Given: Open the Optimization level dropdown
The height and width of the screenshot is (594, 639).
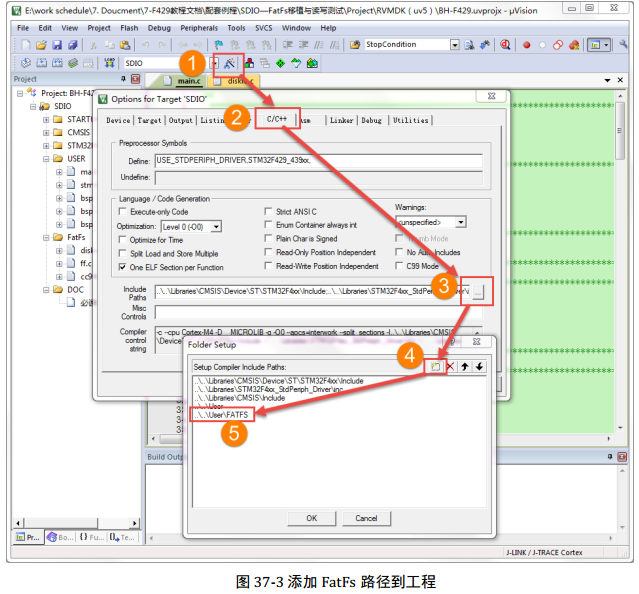Looking at the screenshot, I should click(216, 227).
